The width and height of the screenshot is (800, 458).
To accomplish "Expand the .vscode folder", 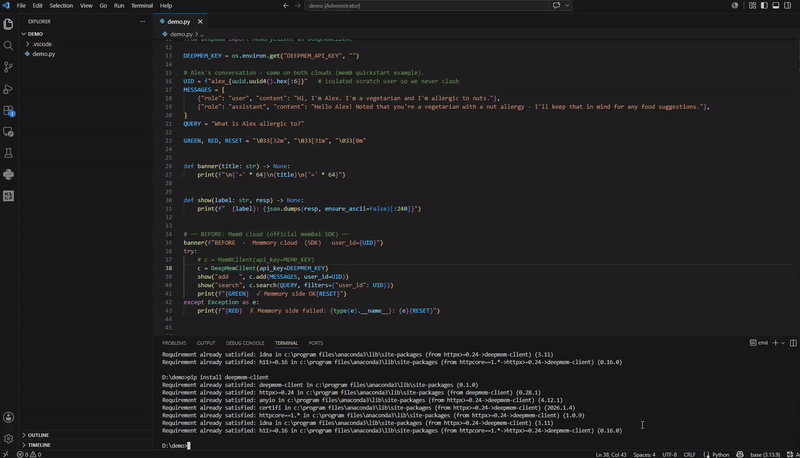I will point(42,44).
